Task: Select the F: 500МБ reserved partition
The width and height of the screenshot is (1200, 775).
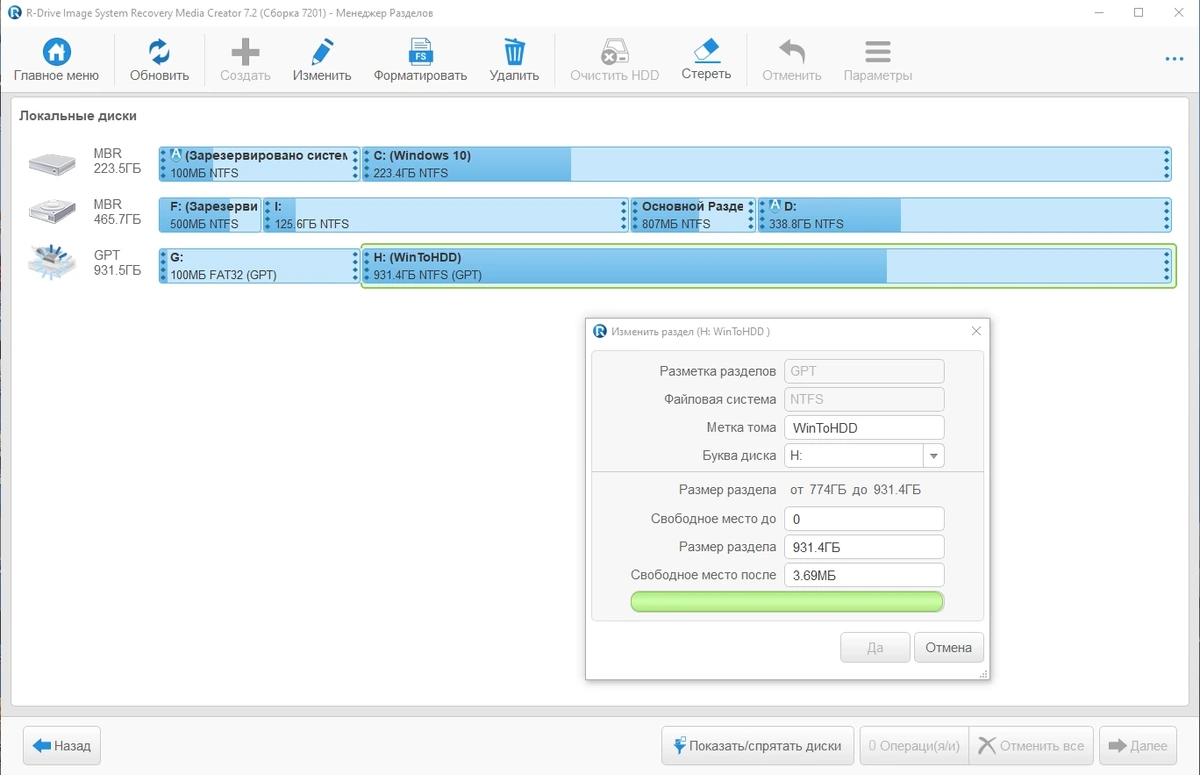Action: [210, 215]
